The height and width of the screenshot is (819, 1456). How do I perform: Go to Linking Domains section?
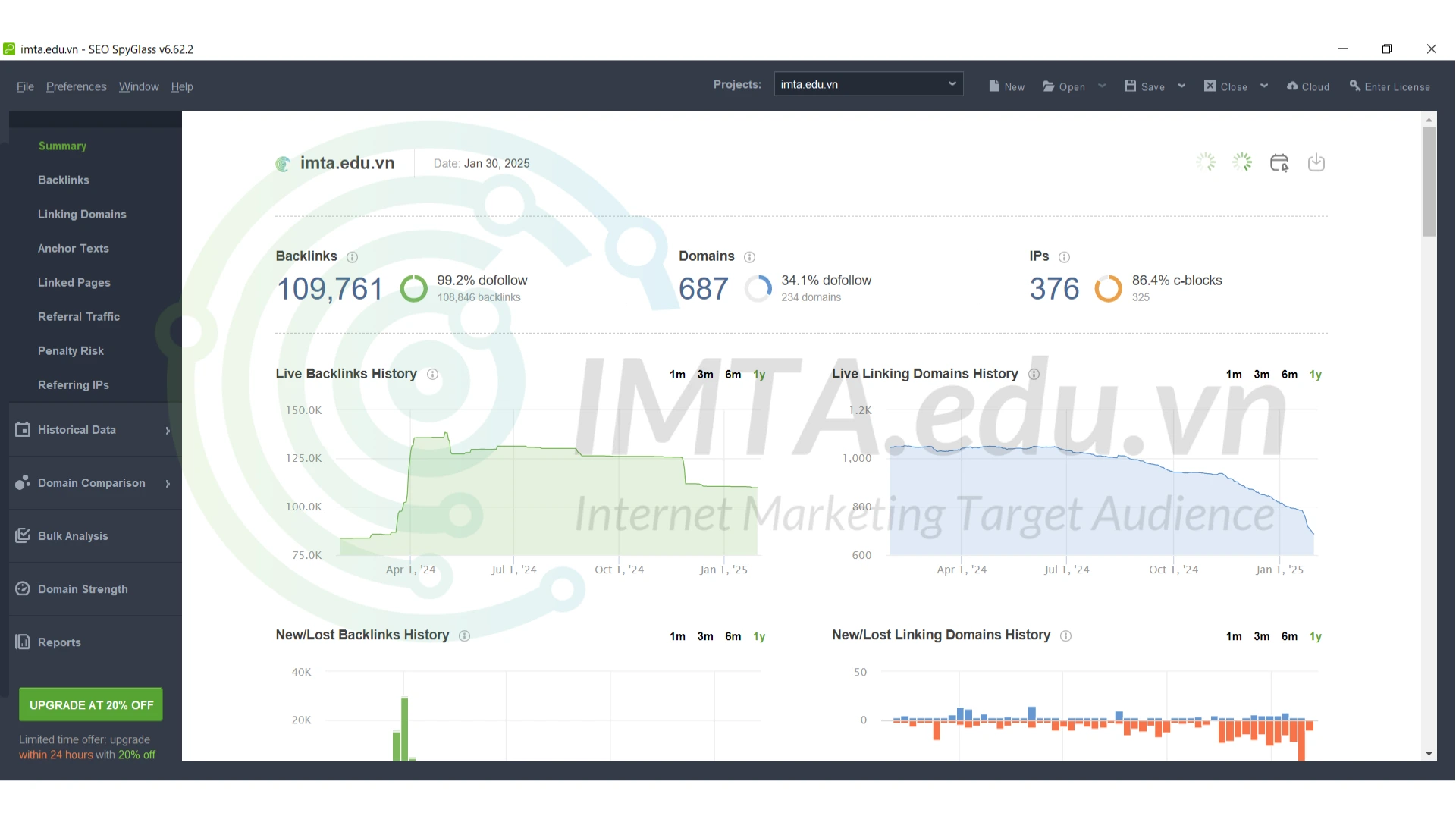click(x=82, y=214)
